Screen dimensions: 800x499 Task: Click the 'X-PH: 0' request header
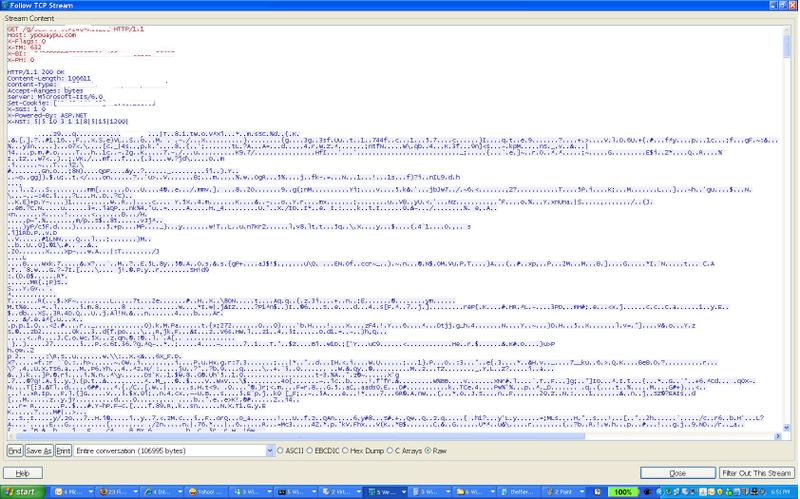[x=21, y=60]
